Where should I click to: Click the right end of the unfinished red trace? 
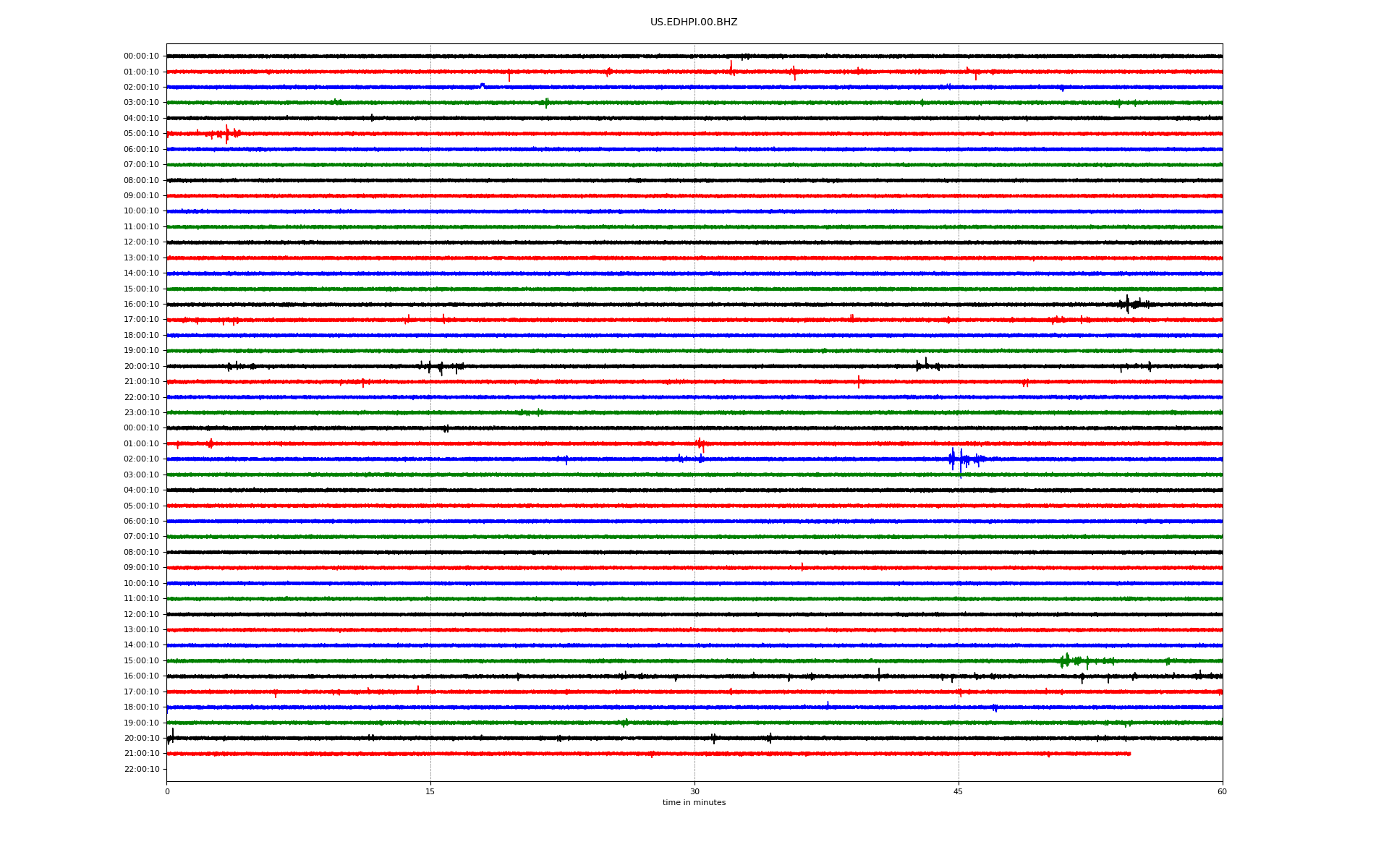coord(1129,754)
